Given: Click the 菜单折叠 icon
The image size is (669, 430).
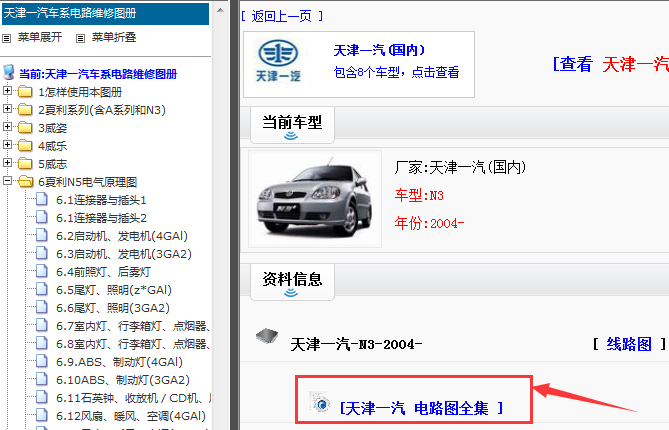Looking at the screenshot, I should (x=80, y=38).
